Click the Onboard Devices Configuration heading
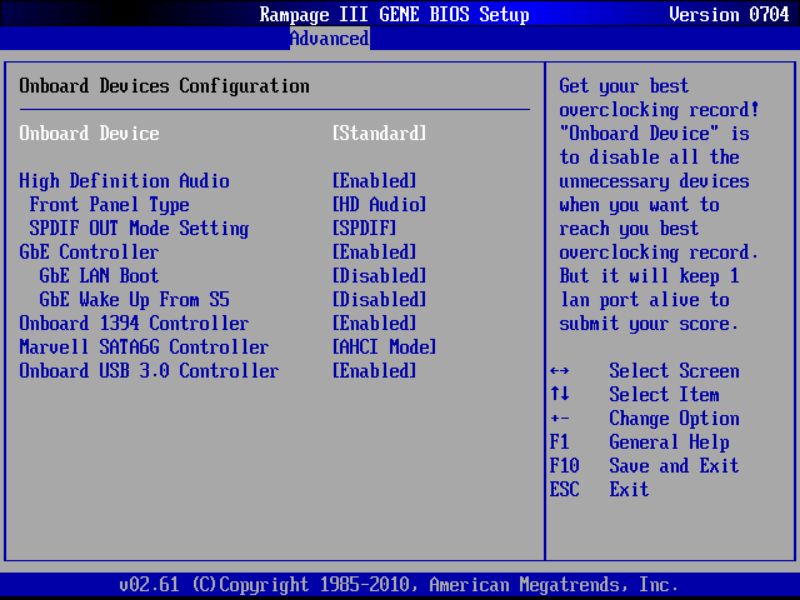The width and height of the screenshot is (800, 600). [164, 86]
